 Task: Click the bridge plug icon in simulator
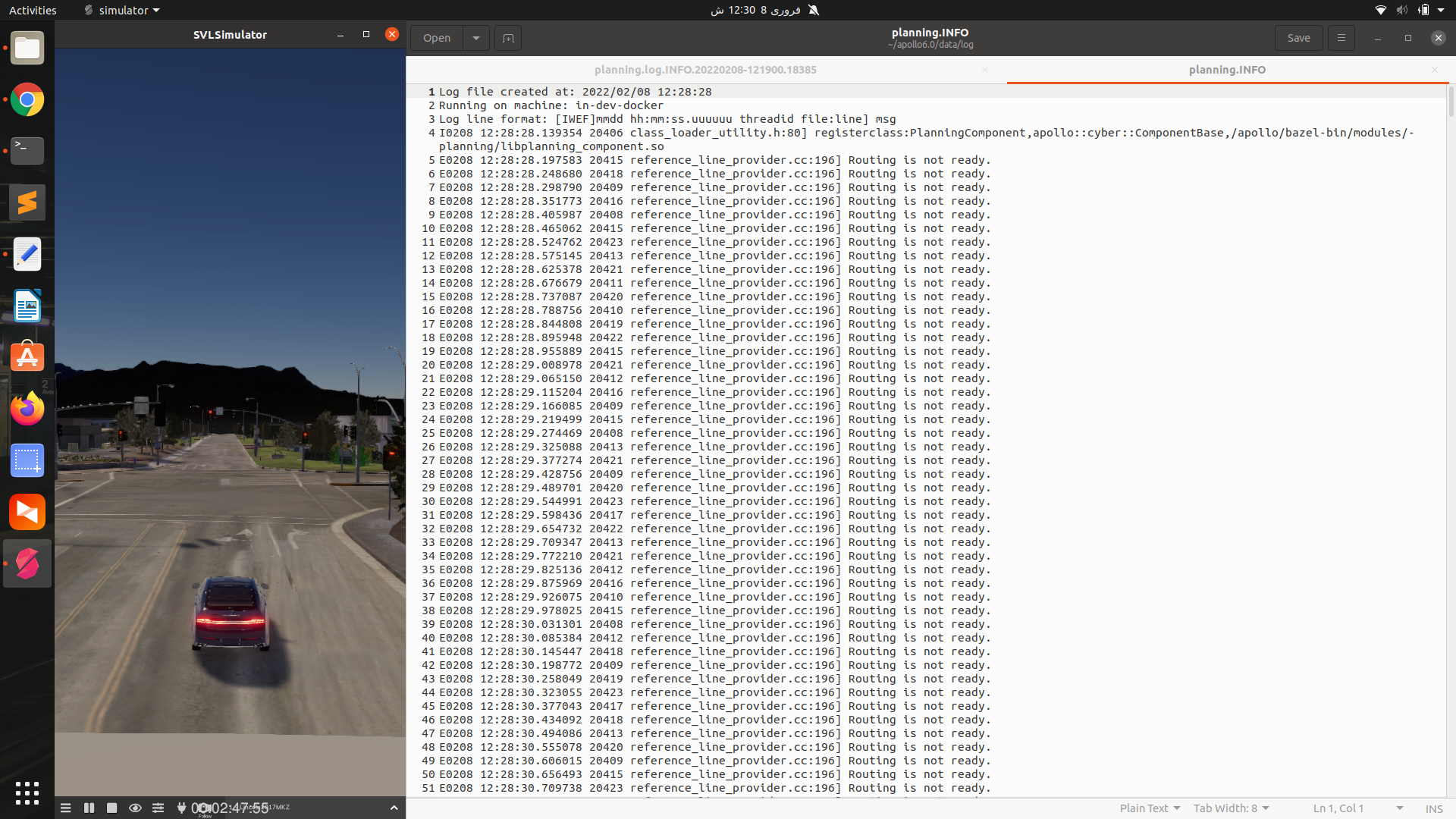[x=181, y=808]
